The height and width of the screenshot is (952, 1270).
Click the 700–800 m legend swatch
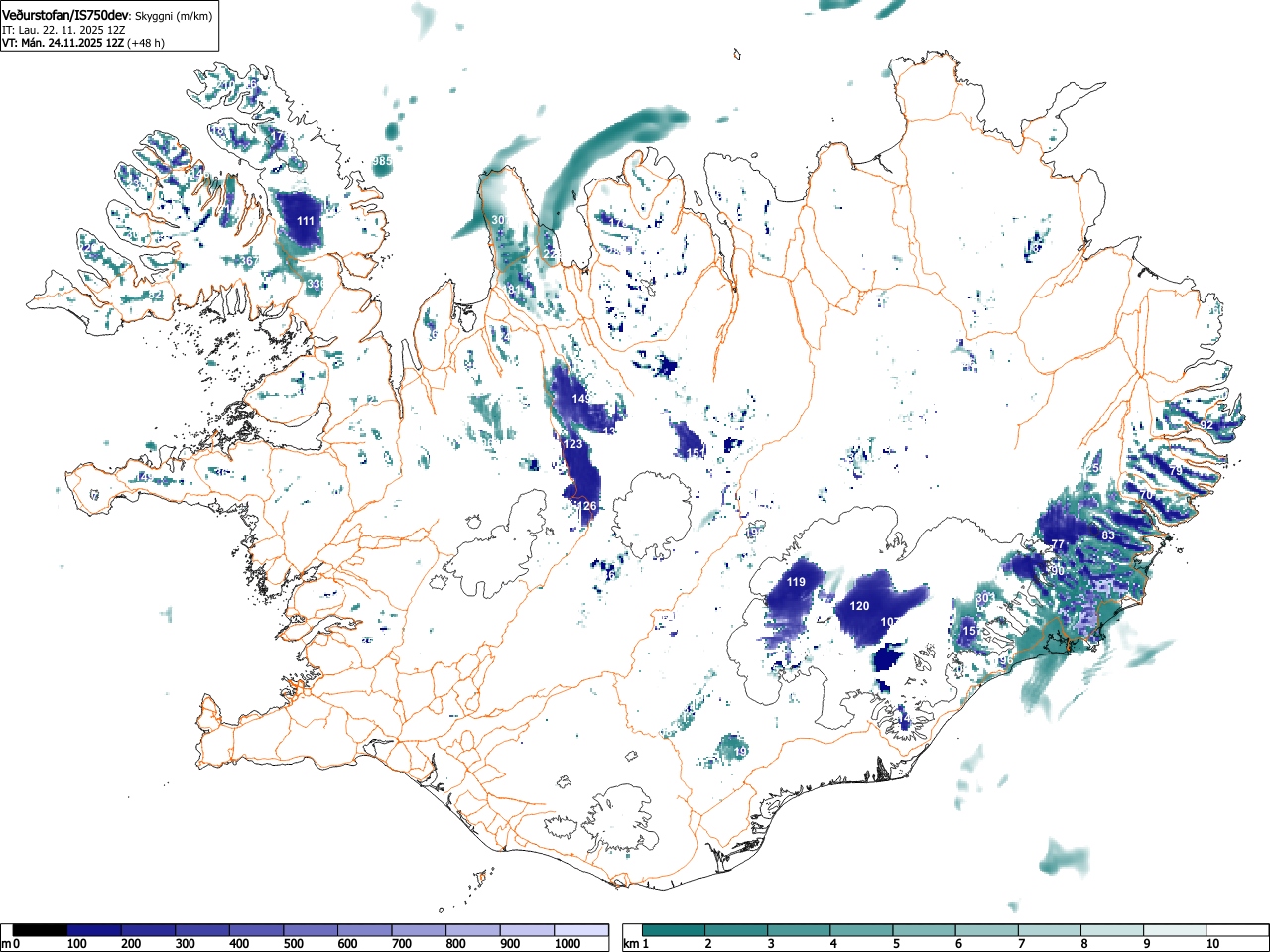tap(420, 930)
